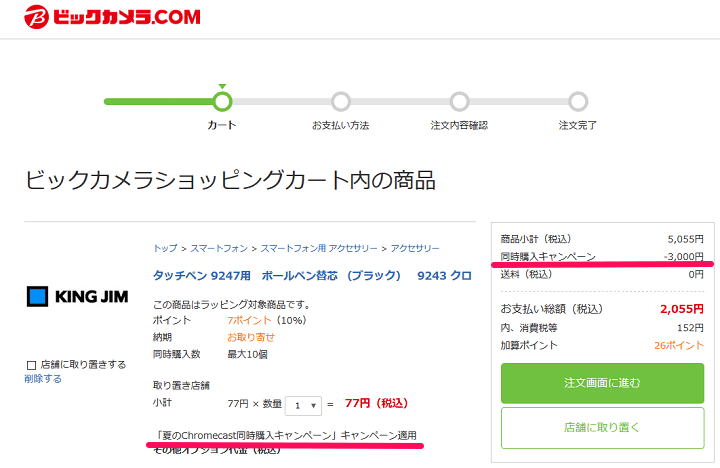Viewport: 720px width, 468px height.
Task: Click the 注文画面に進む button
Action: [x=602, y=383]
